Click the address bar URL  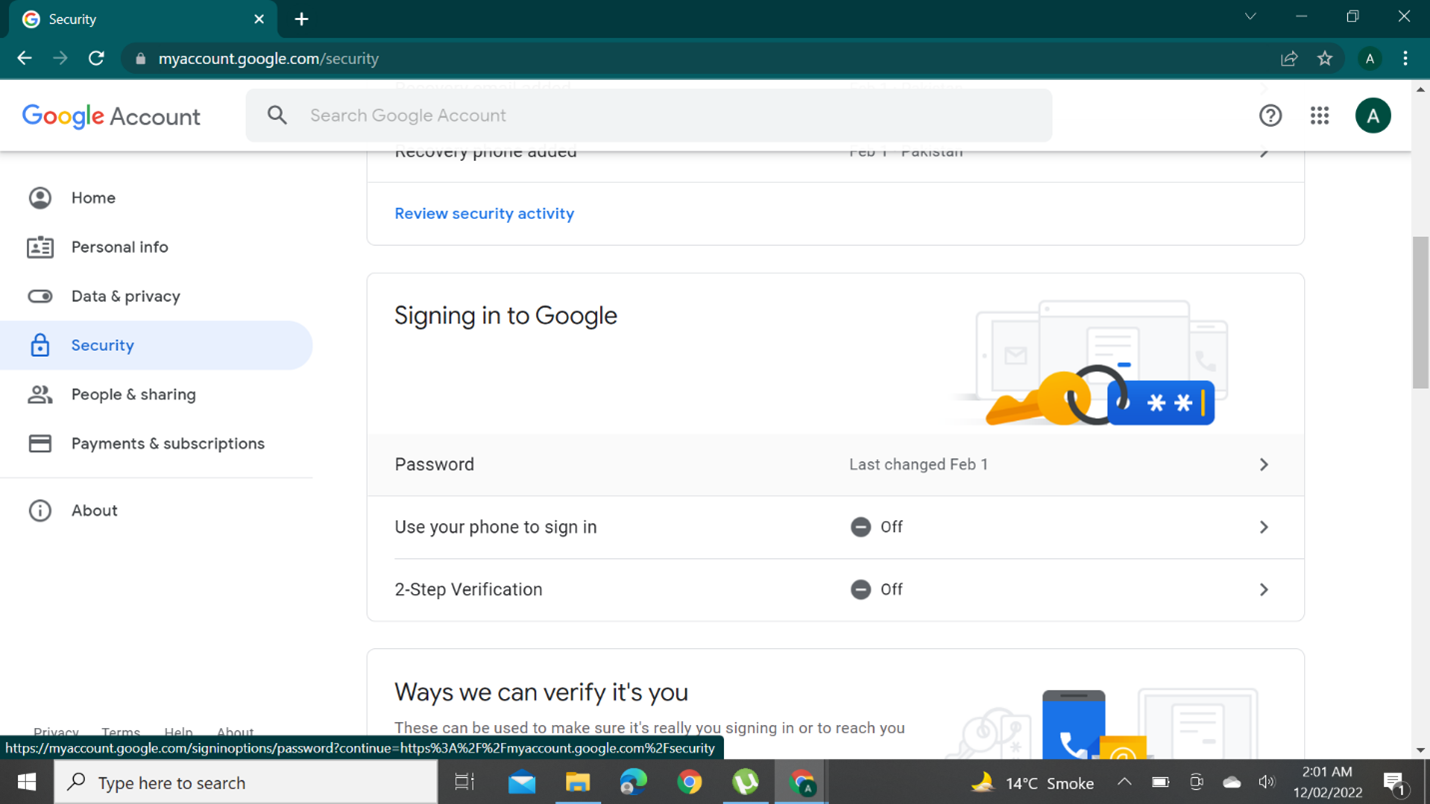(x=268, y=59)
